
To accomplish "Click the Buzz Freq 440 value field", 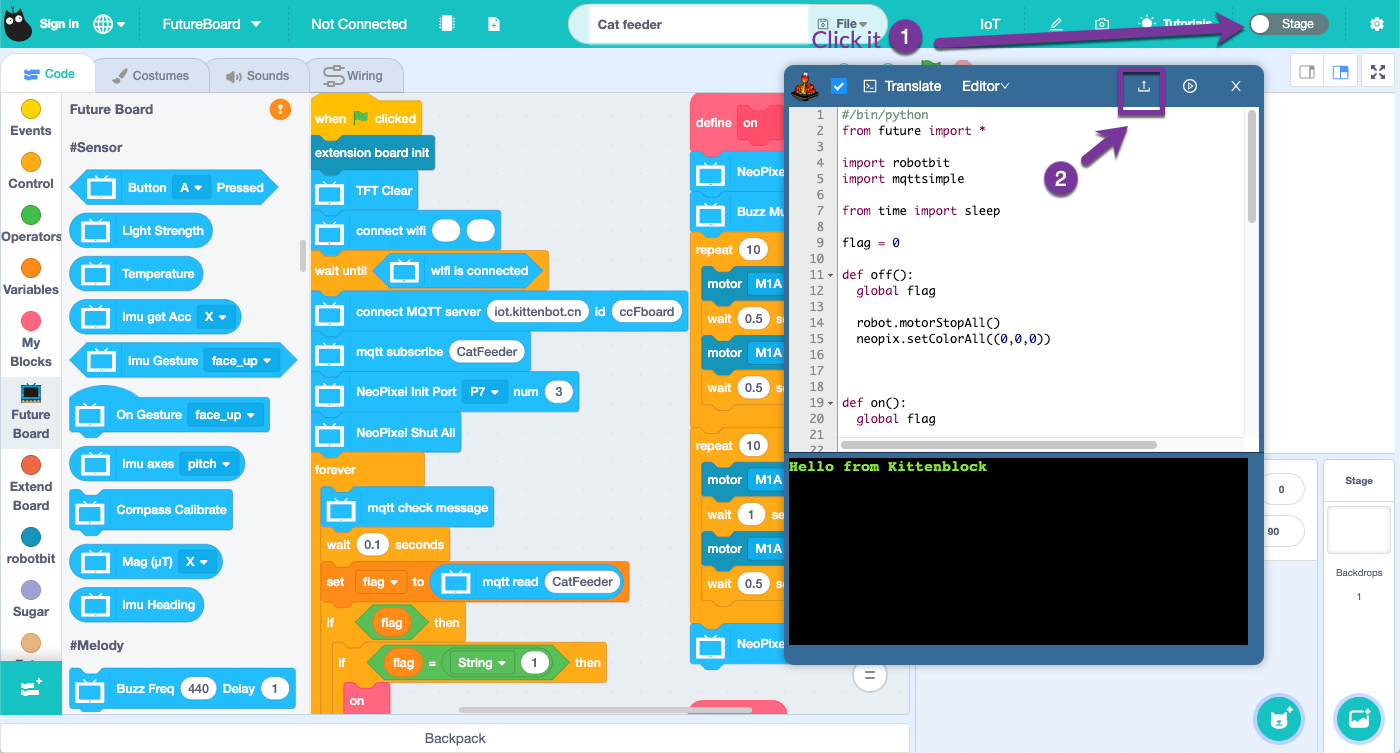I will pyautogui.click(x=199, y=689).
